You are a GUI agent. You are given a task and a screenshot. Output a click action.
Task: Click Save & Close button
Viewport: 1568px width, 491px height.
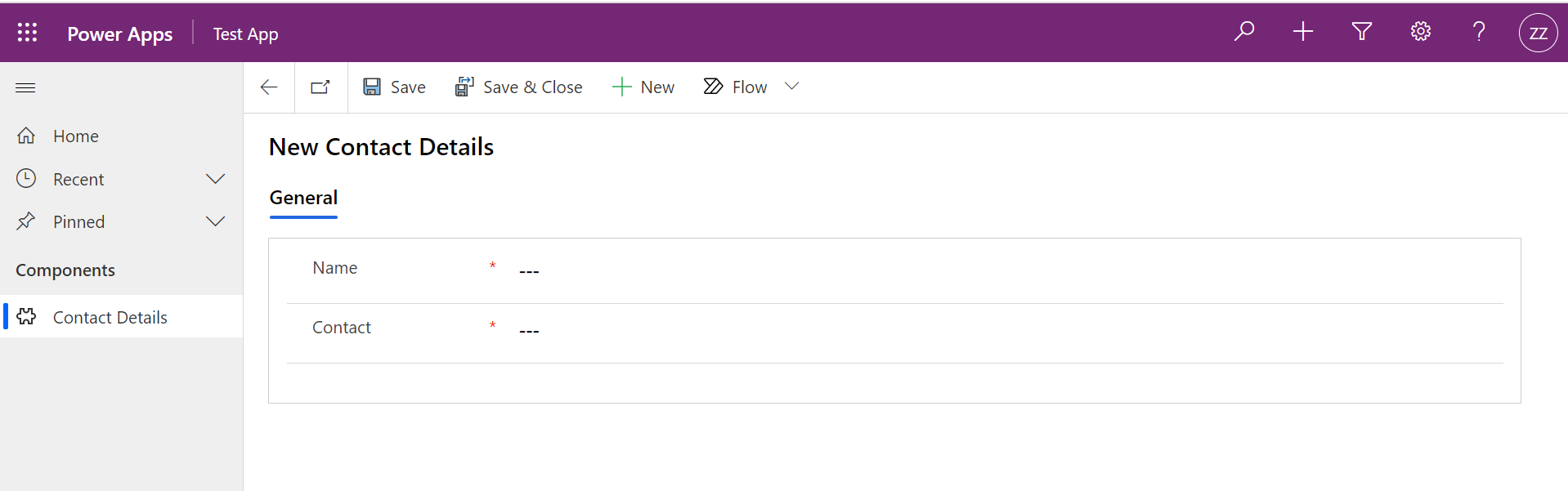tap(519, 87)
